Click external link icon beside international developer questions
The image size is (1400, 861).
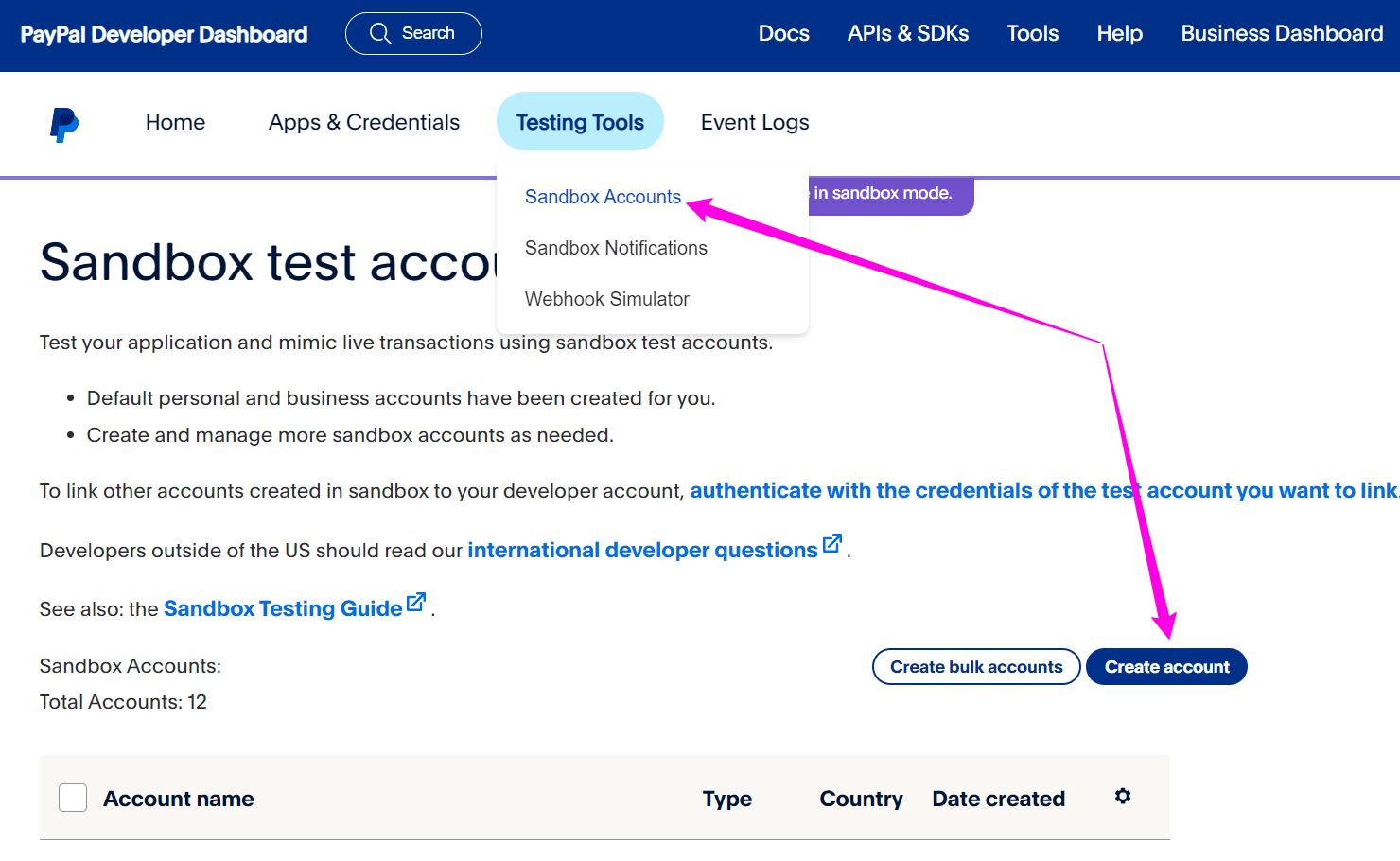831,542
